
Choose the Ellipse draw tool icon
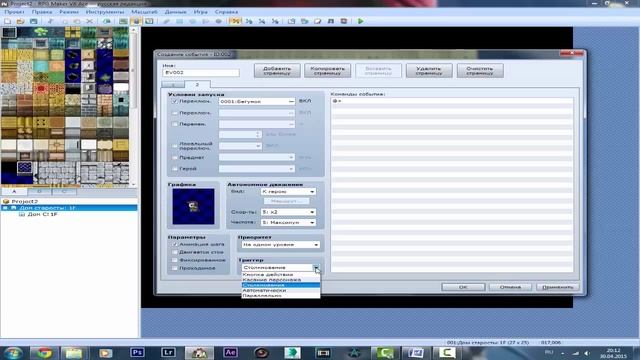193,21
